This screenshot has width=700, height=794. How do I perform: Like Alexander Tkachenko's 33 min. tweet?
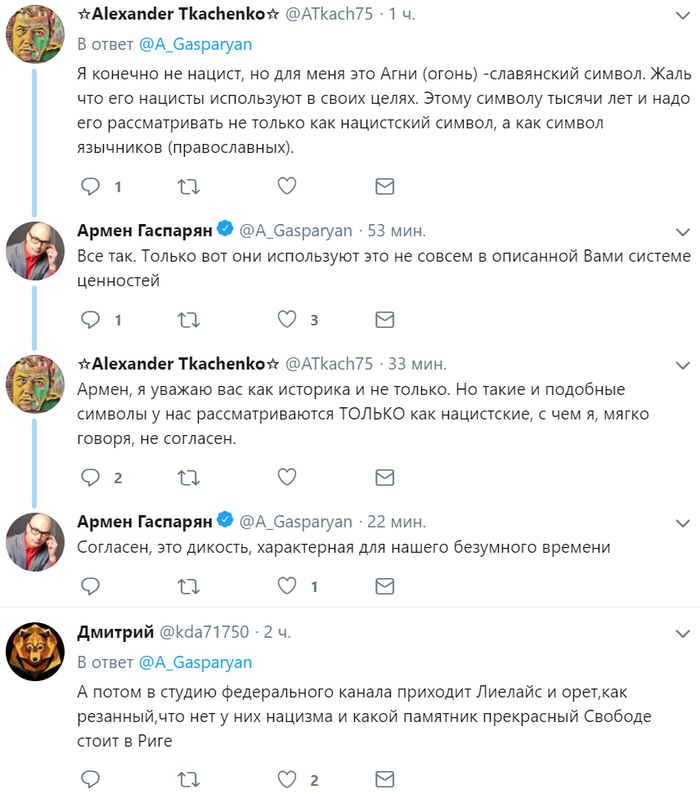(287, 477)
